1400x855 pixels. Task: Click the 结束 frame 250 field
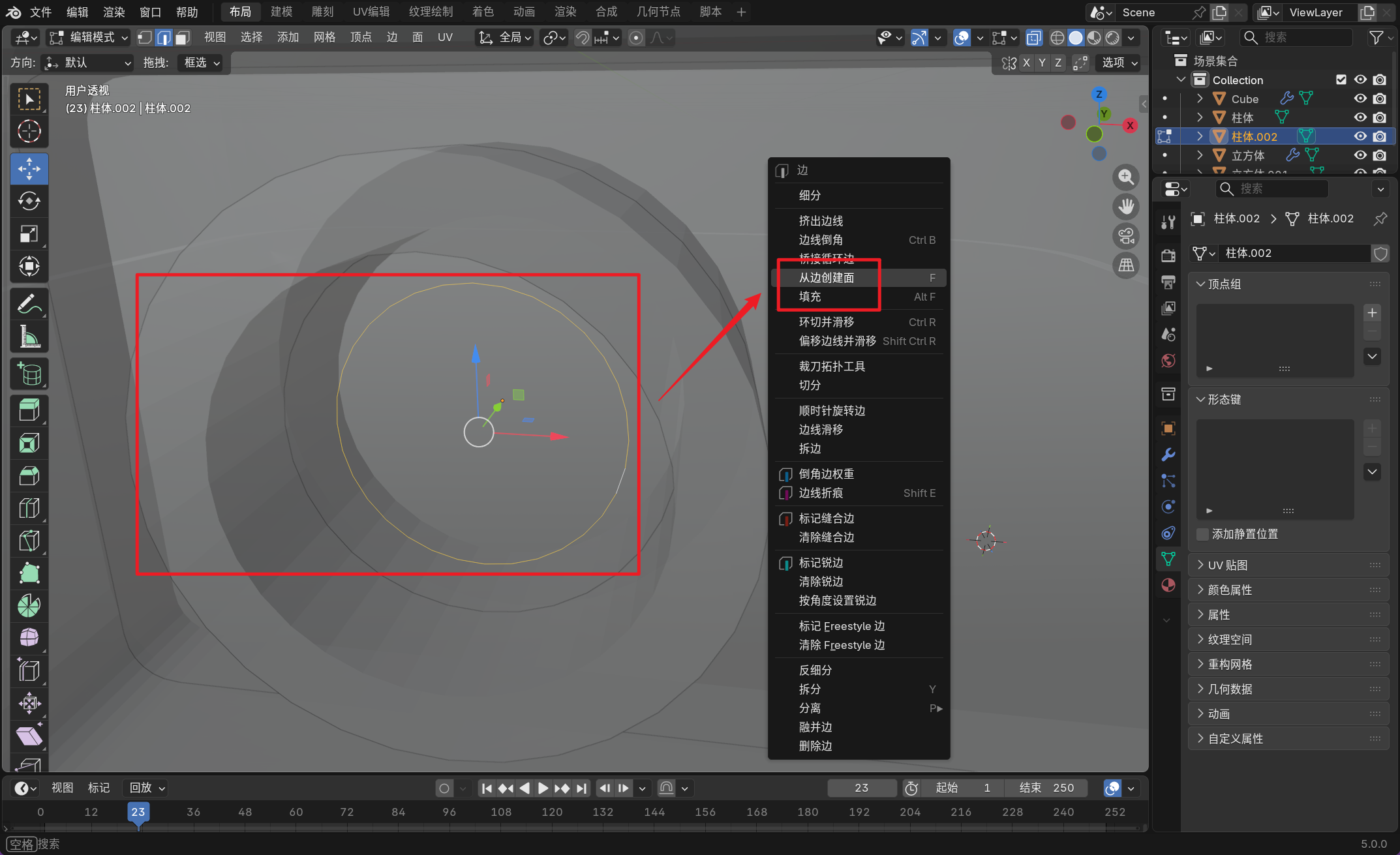(1046, 788)
